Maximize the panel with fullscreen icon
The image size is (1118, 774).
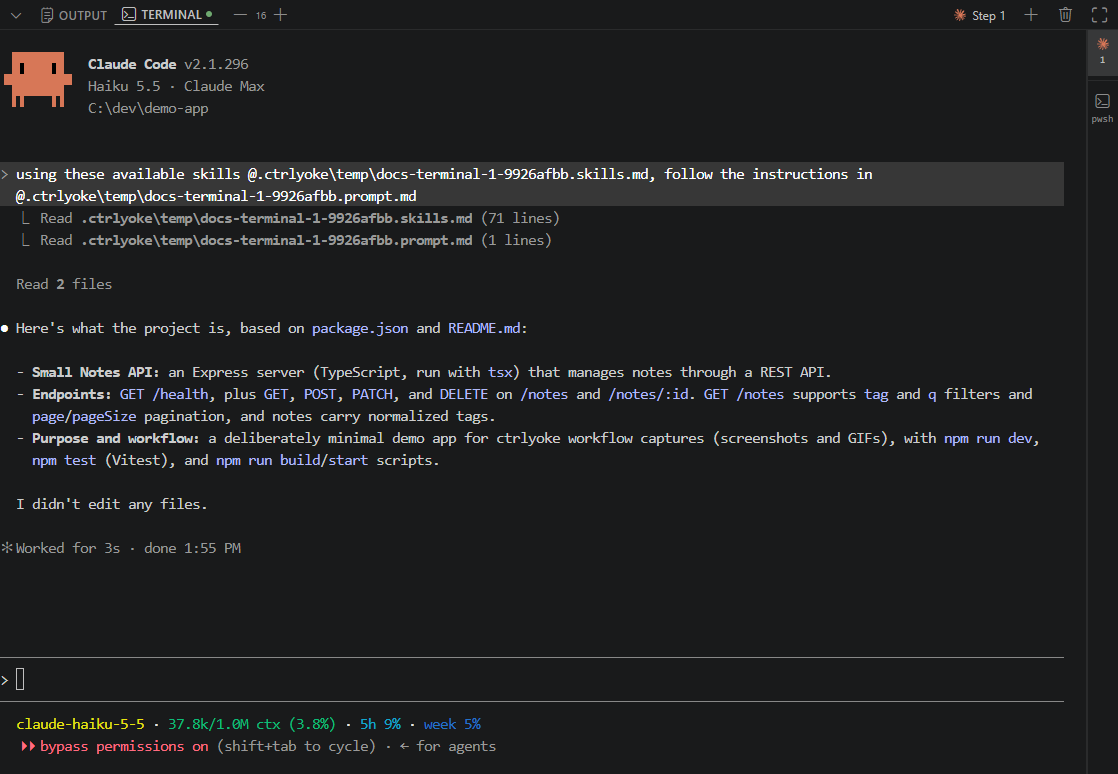(x=1099, y=15)
